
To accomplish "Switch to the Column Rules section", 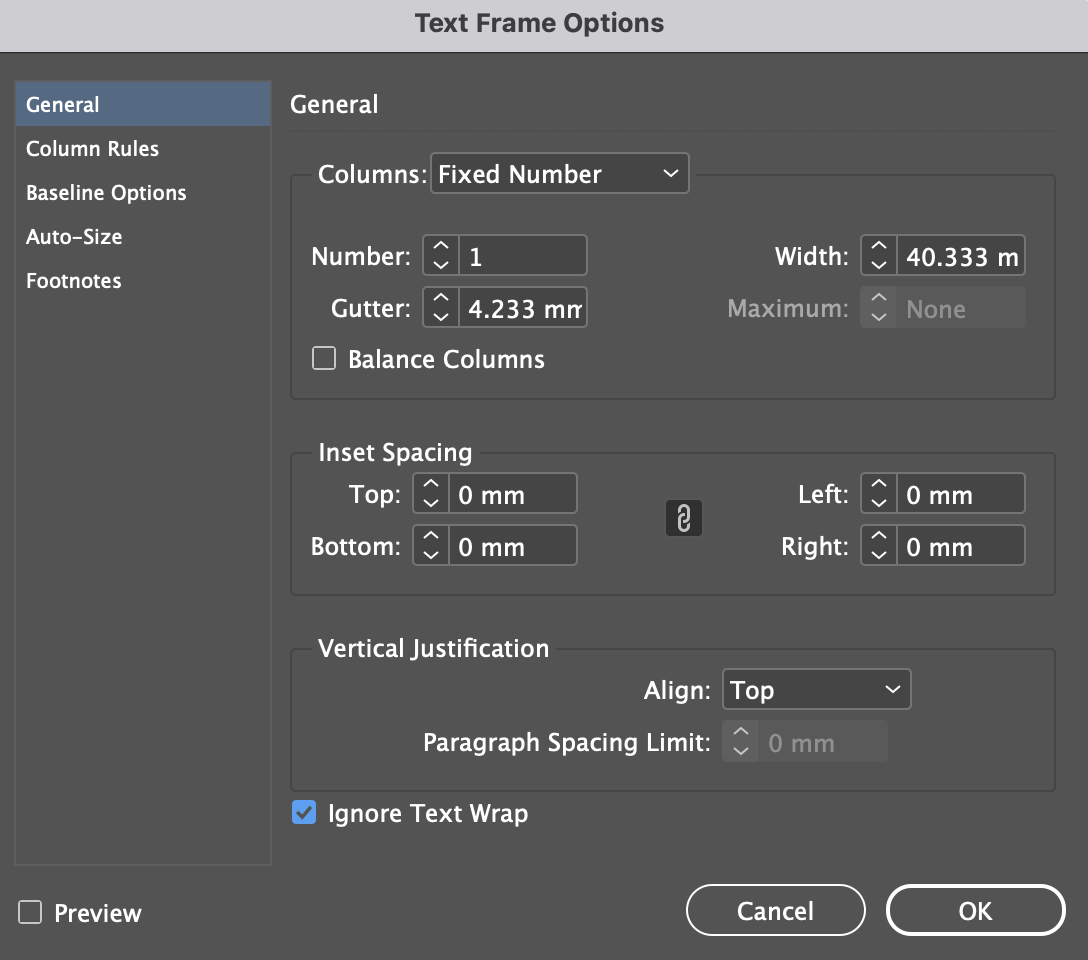I will point(92,148).
